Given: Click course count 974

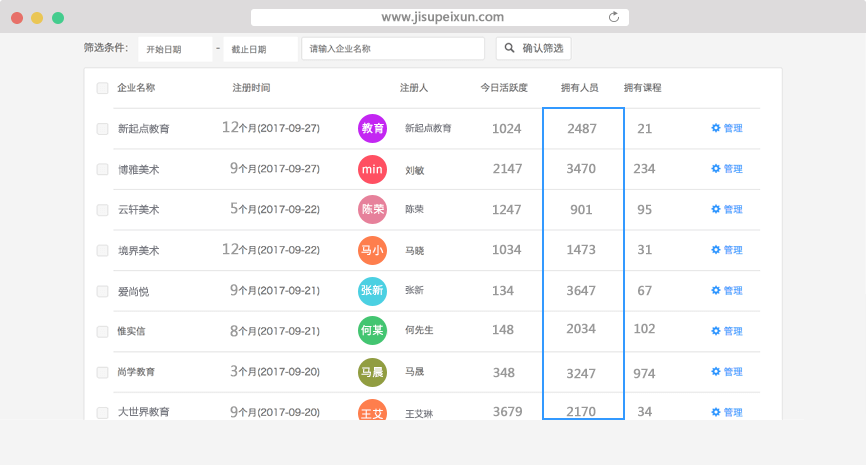Looking at the screenshot, I should (x=644, y=374).
